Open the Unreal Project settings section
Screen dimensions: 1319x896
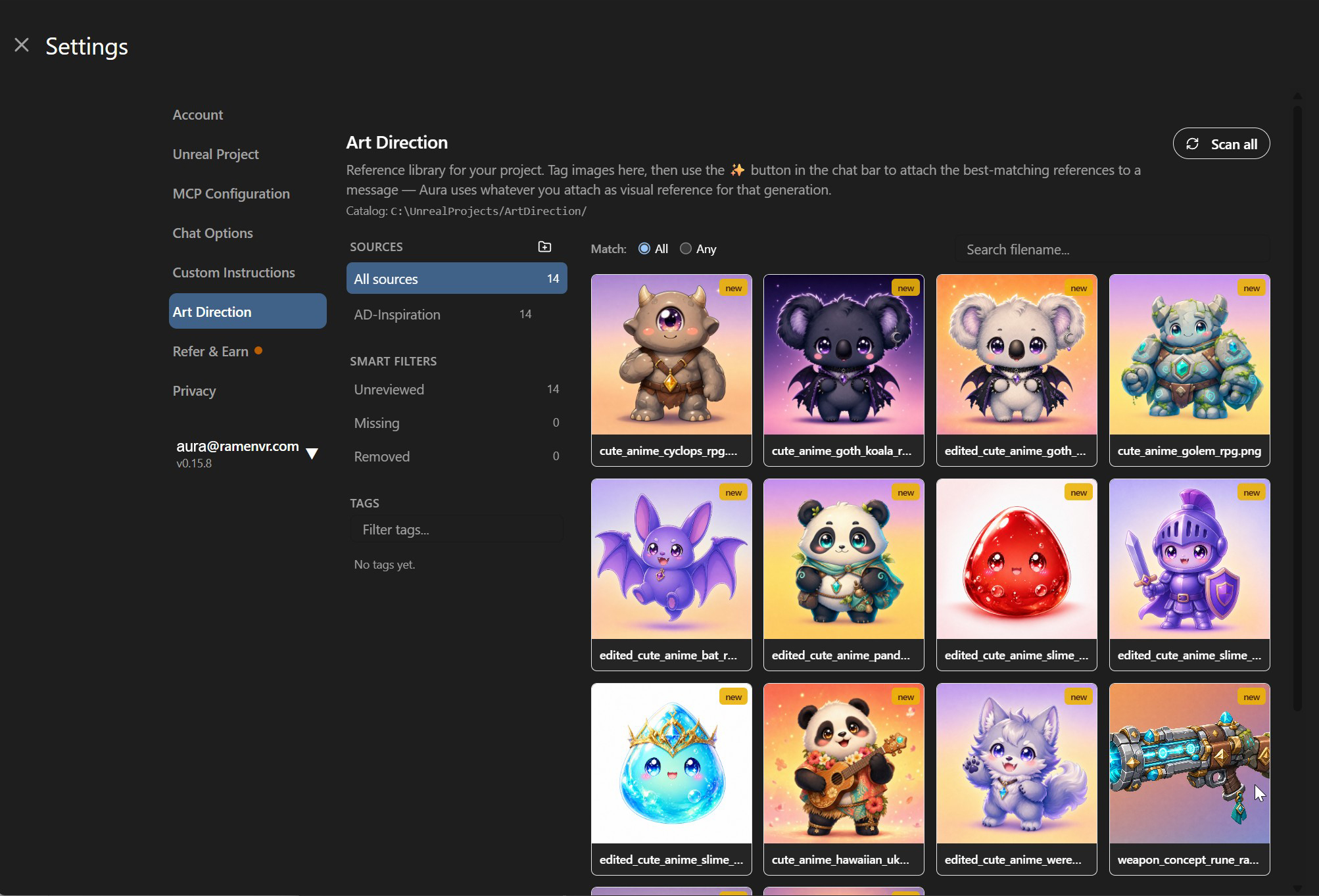216,154
